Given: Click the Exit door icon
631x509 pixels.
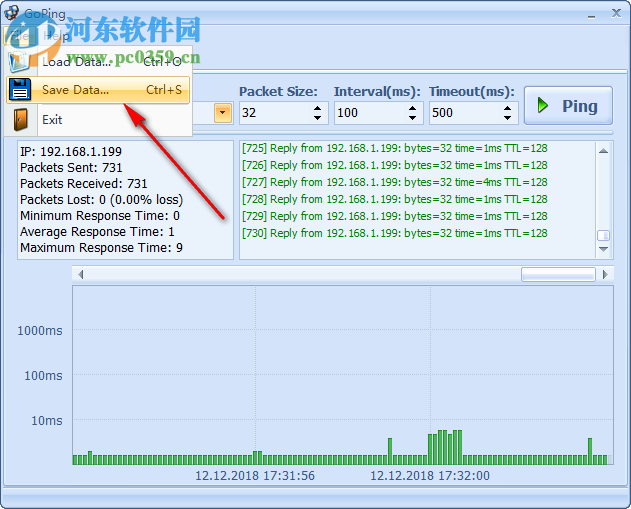Looking at the screenshot, I should click(20, 120).
